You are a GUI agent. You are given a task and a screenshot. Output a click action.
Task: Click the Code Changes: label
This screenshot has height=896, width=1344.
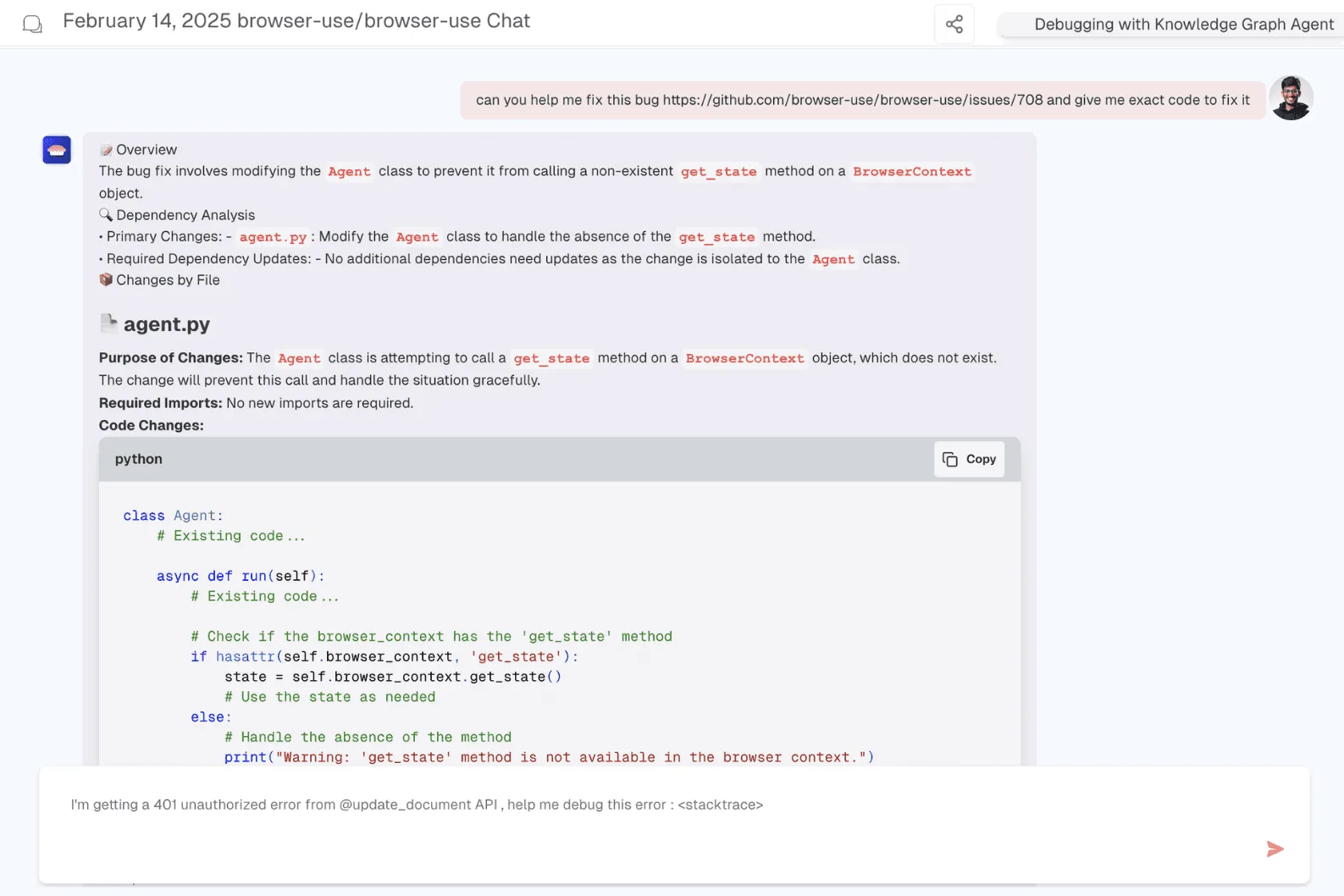152,425
